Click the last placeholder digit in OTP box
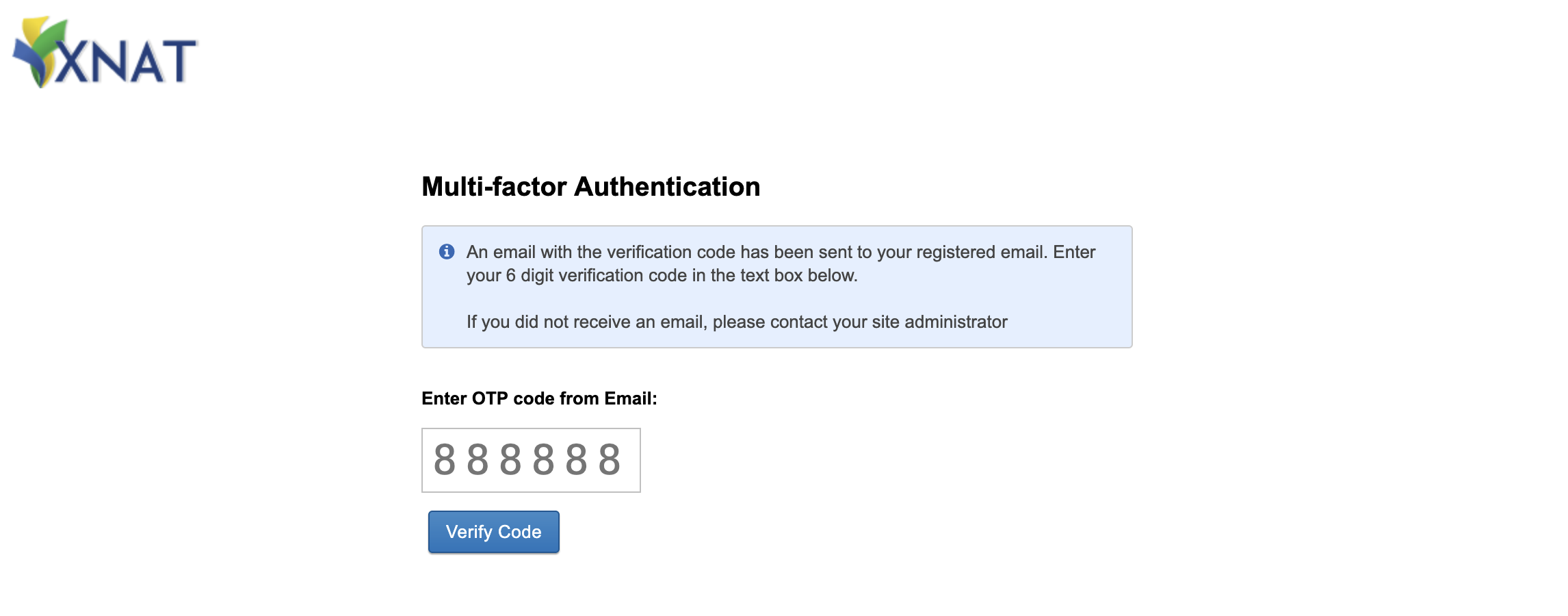1568x616 pixels. click(610, 460)
